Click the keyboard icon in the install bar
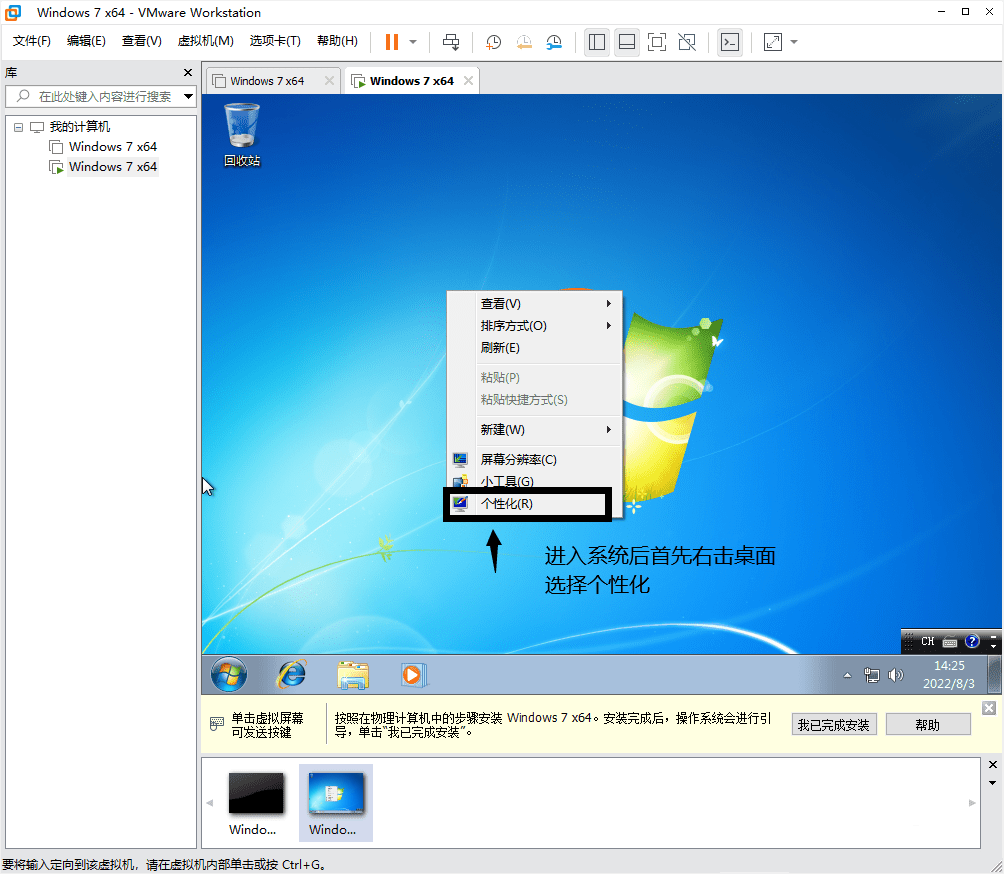 click(x=217, y=725)
